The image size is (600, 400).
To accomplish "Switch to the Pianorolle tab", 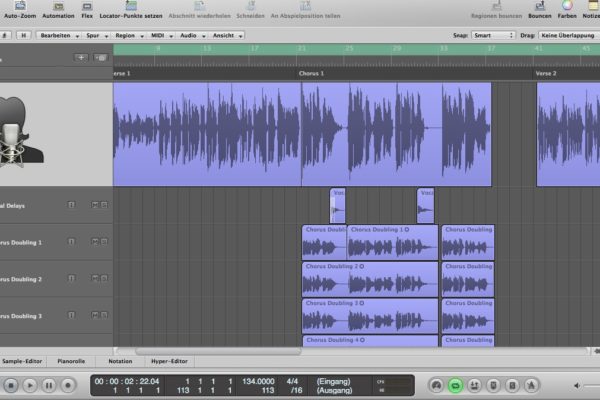I will tap(71, 361).
